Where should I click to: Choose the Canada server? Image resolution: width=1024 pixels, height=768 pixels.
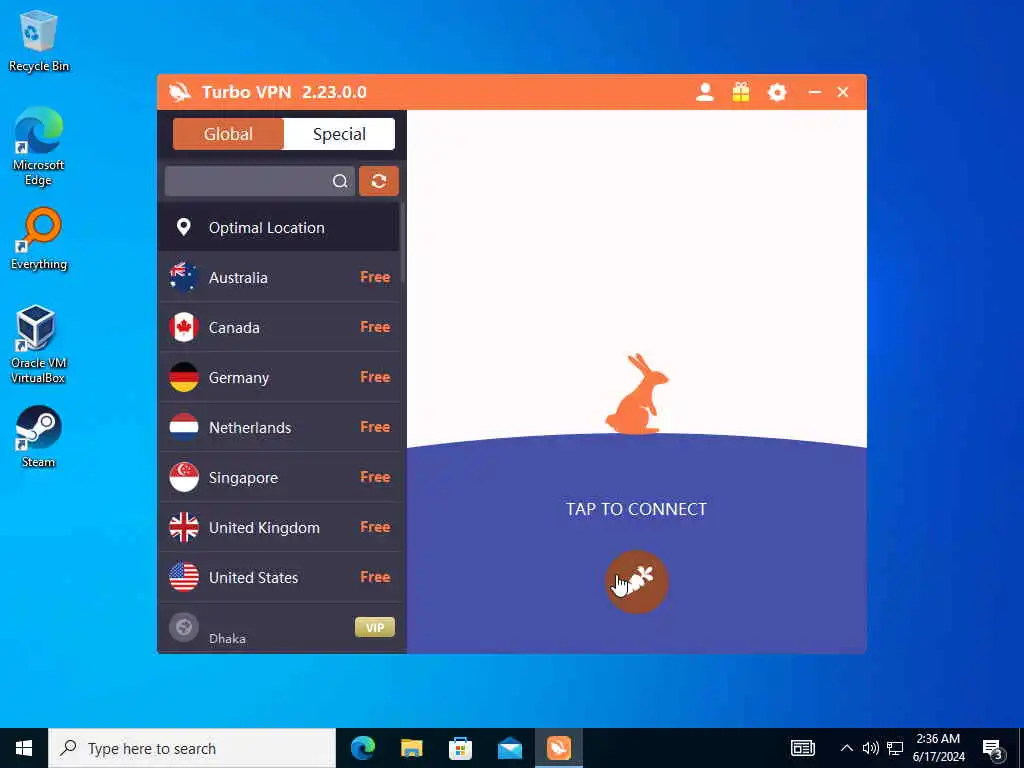point(278,327)
